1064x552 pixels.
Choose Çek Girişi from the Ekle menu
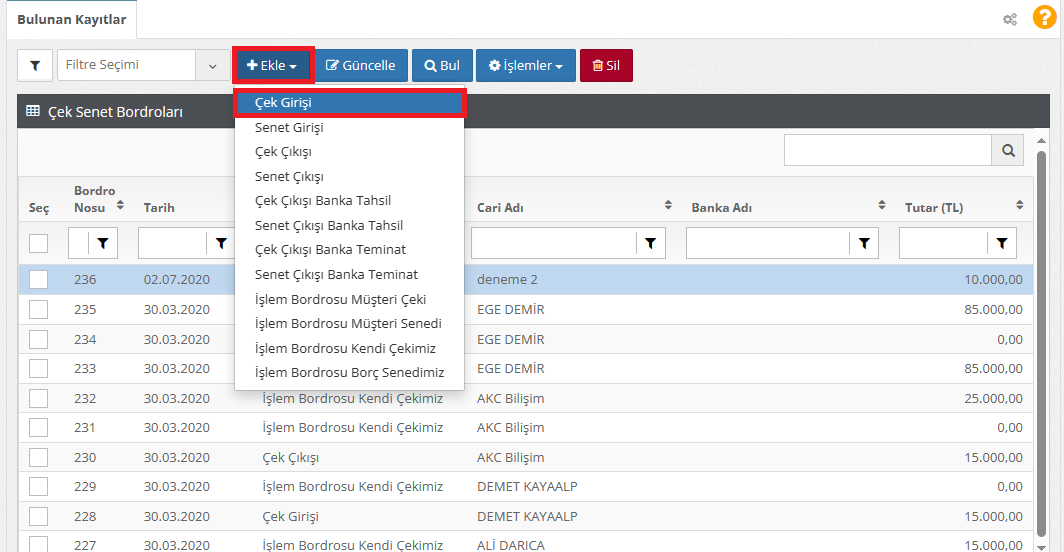tap(349, 103)
